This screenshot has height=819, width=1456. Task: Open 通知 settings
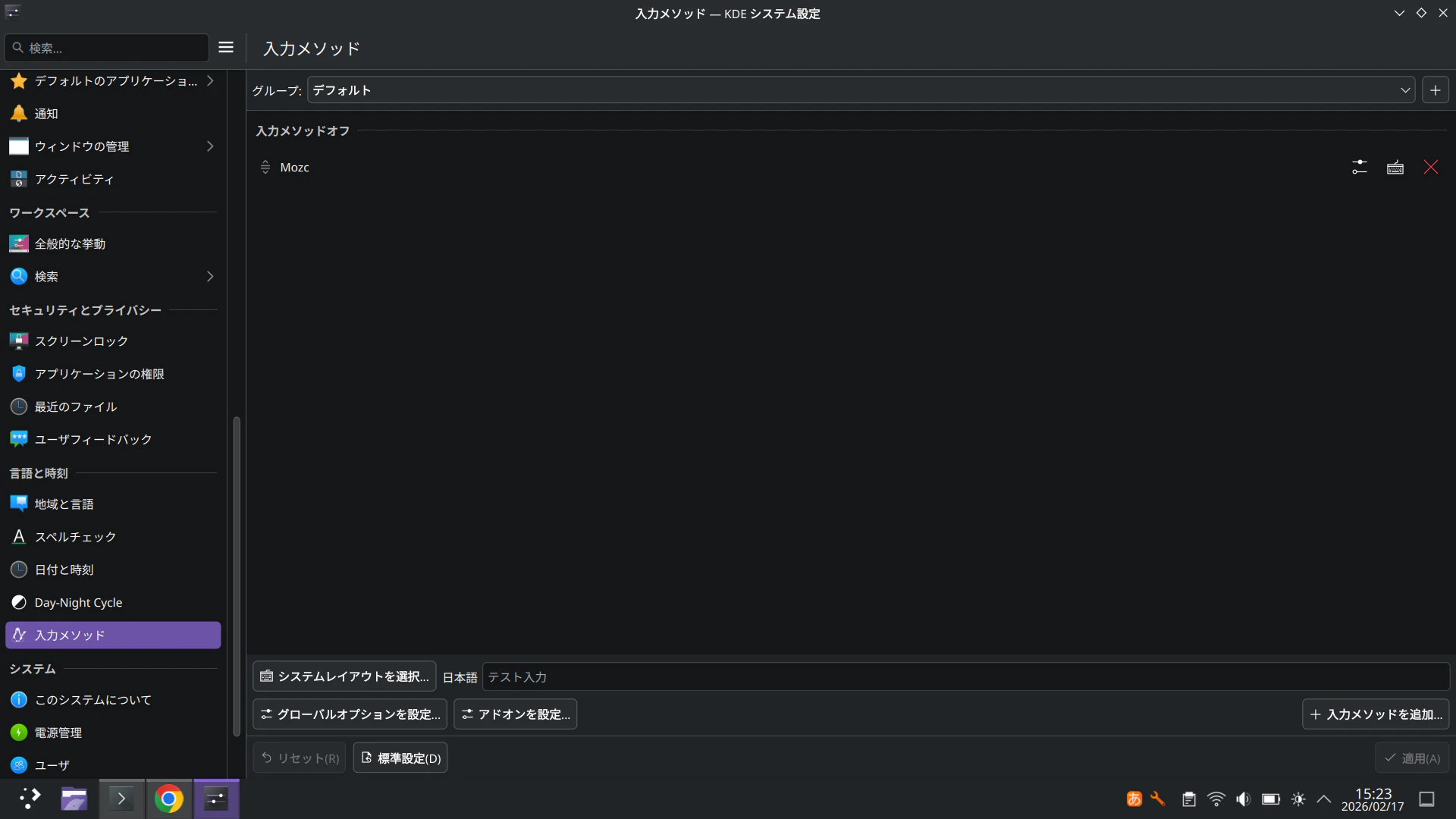click(113, 113)
